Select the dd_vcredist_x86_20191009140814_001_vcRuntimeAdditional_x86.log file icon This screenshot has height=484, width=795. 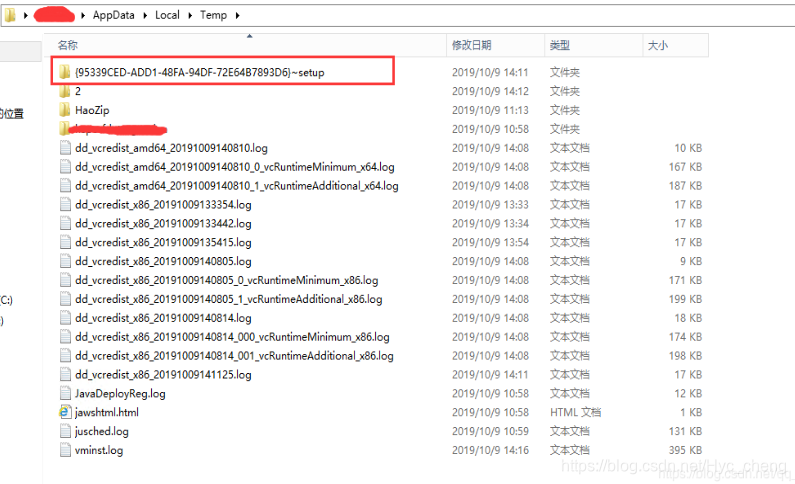[x=65, y=356]
